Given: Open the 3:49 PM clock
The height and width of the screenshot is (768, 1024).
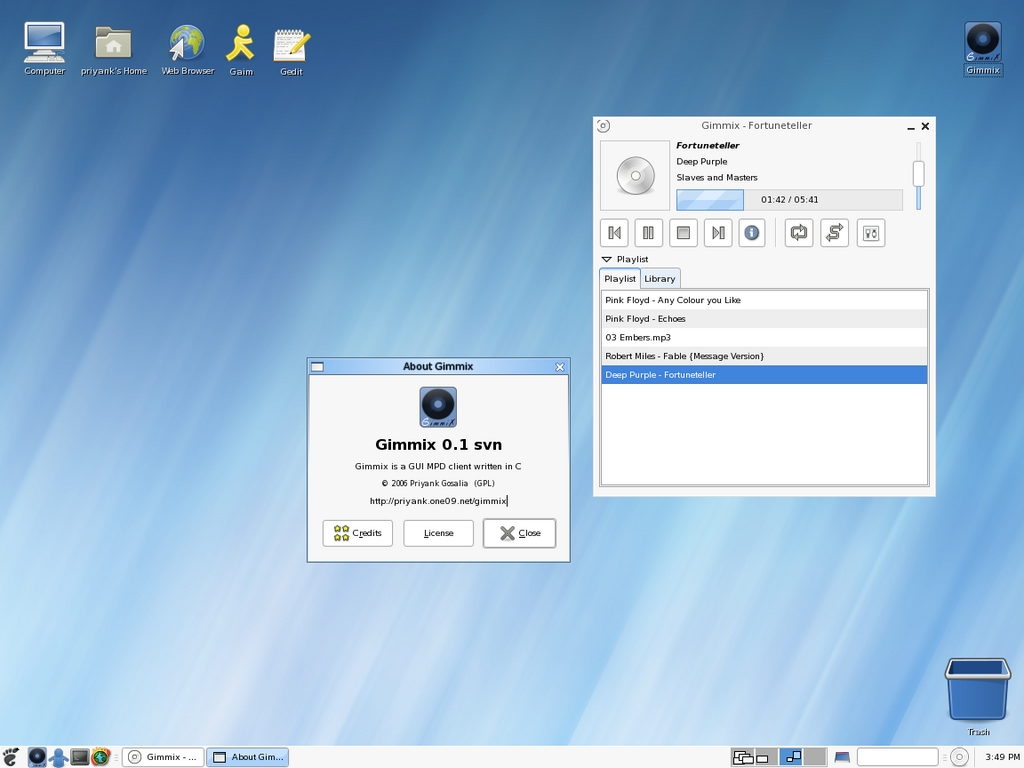Looking at the screenshot, I should [1002, 757].
